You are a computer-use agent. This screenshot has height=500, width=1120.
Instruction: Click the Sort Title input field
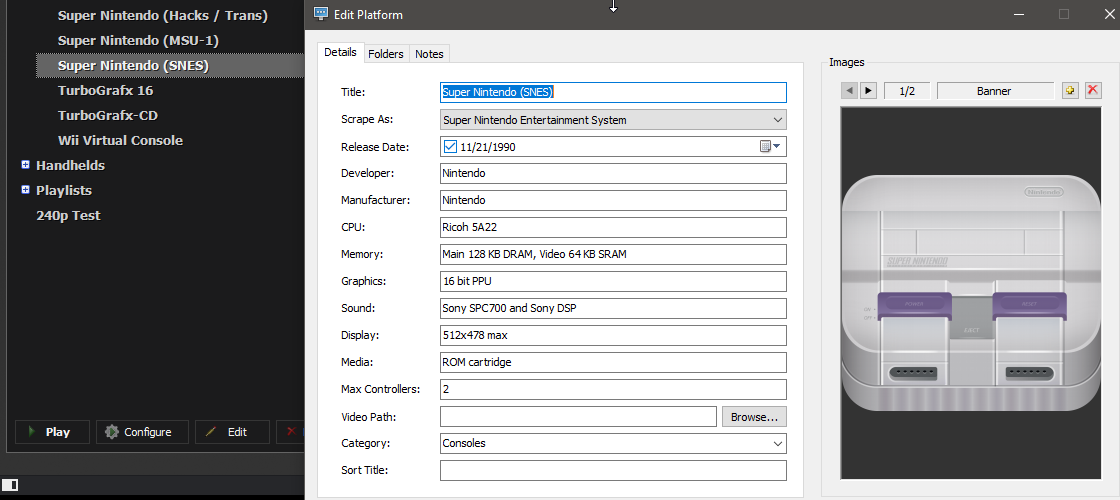click(x=613, y=471)
